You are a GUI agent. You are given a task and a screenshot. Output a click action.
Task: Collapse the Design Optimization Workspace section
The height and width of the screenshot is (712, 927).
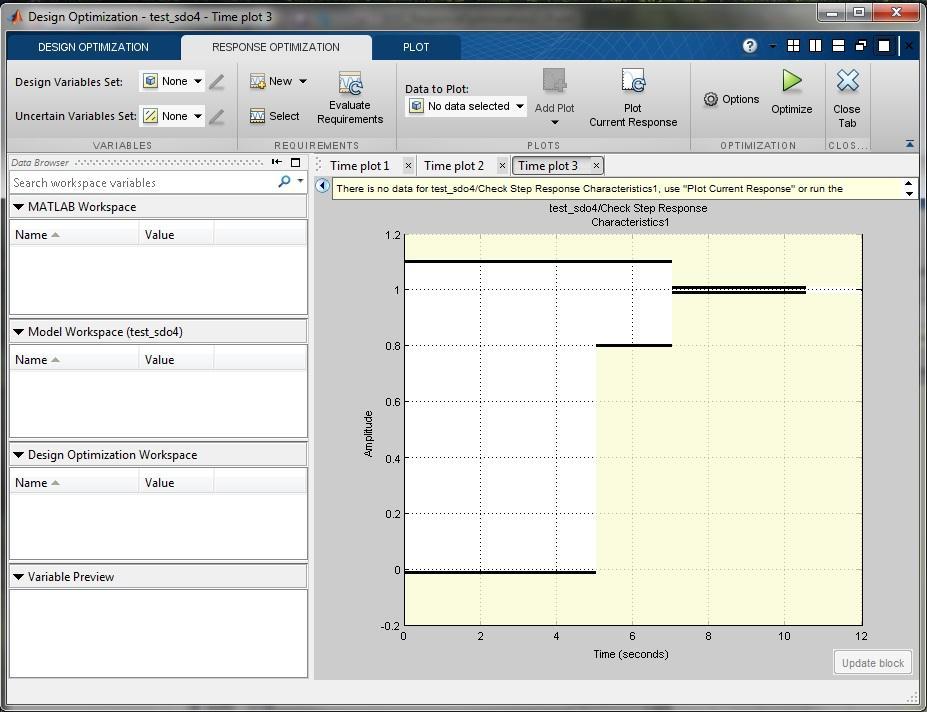tap(18, 455)
